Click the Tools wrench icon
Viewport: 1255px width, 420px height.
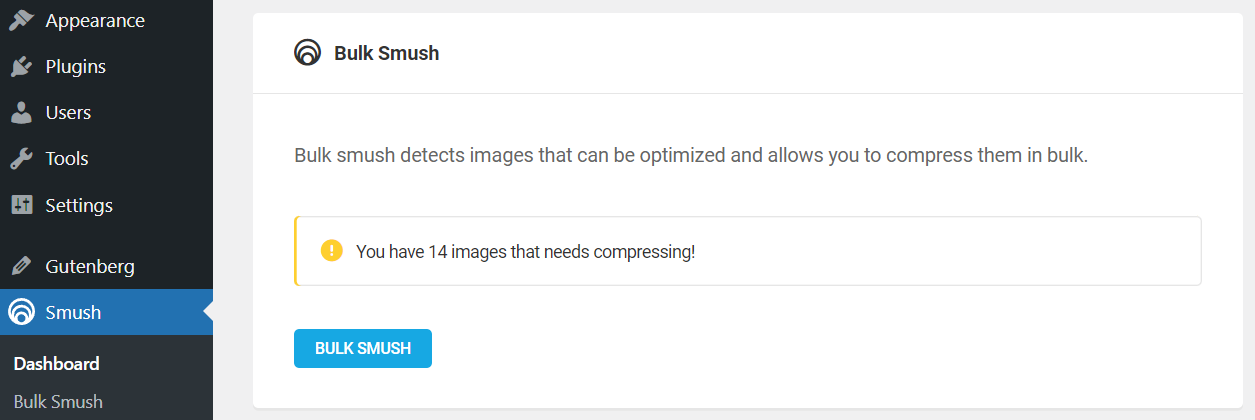click(21, 159)
